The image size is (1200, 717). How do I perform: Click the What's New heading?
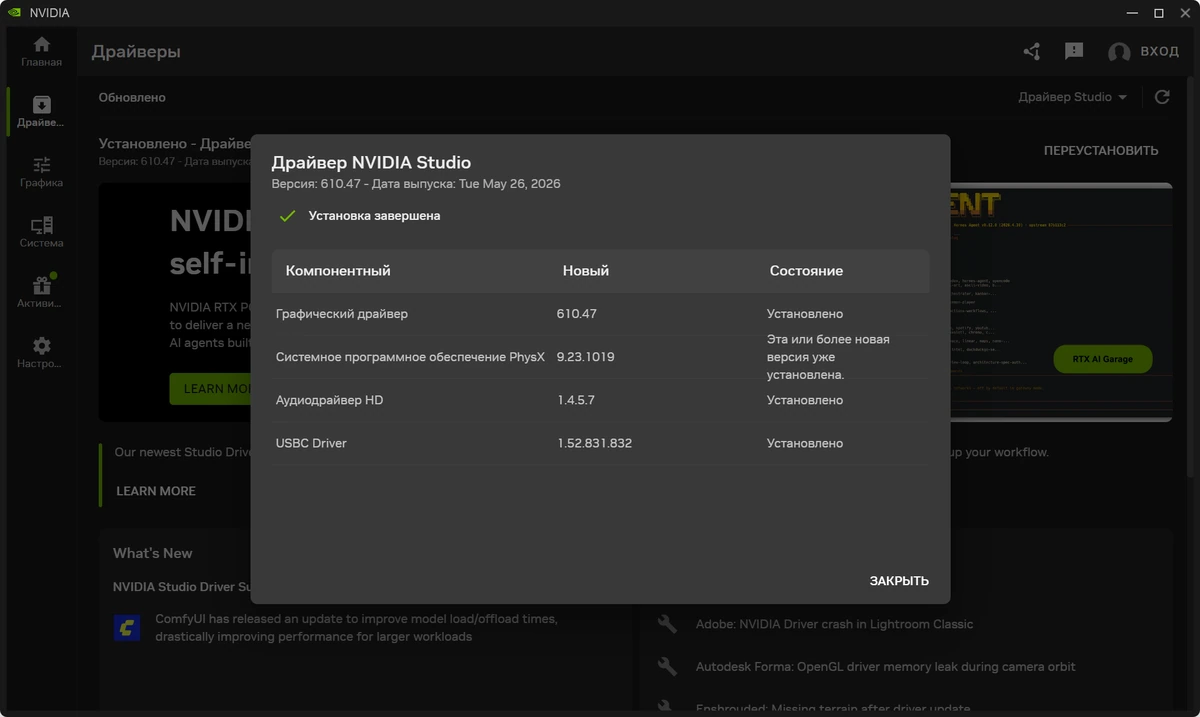point(153,553)
